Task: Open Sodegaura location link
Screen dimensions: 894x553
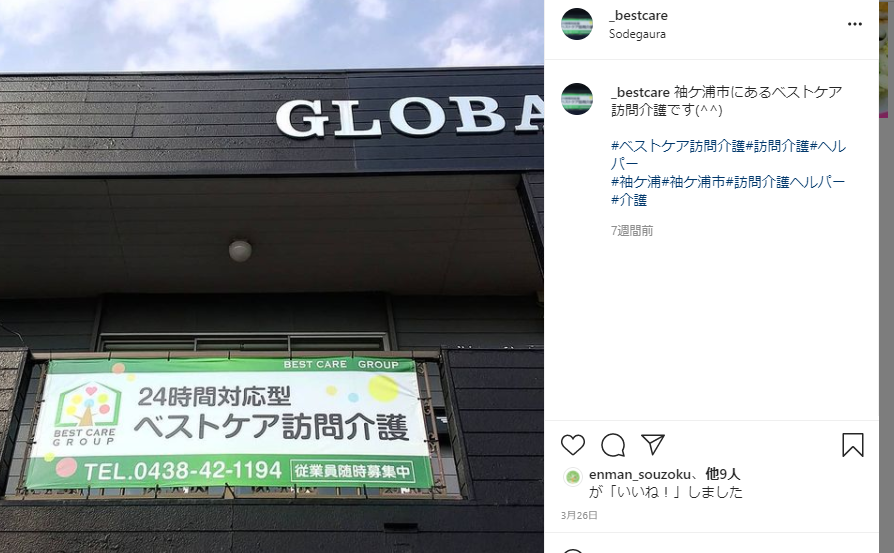Action: point(637,34)
